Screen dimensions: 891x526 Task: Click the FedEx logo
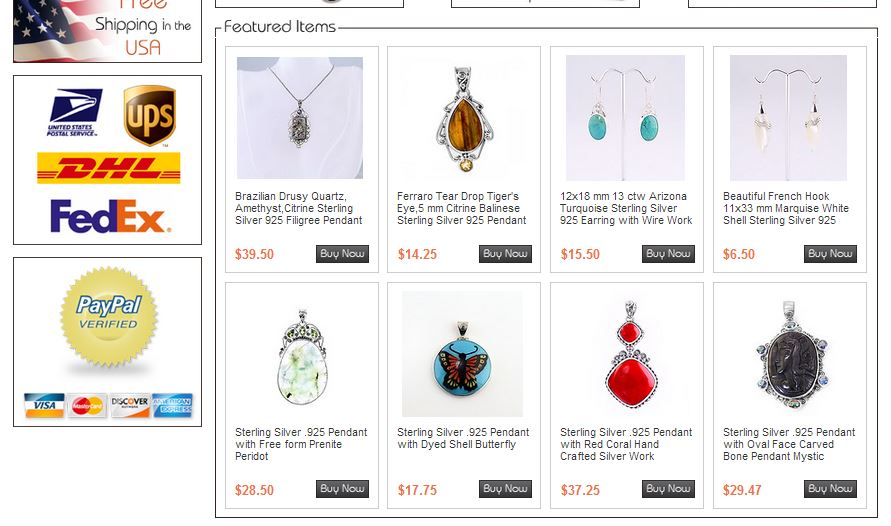click(x=111, y=216)
